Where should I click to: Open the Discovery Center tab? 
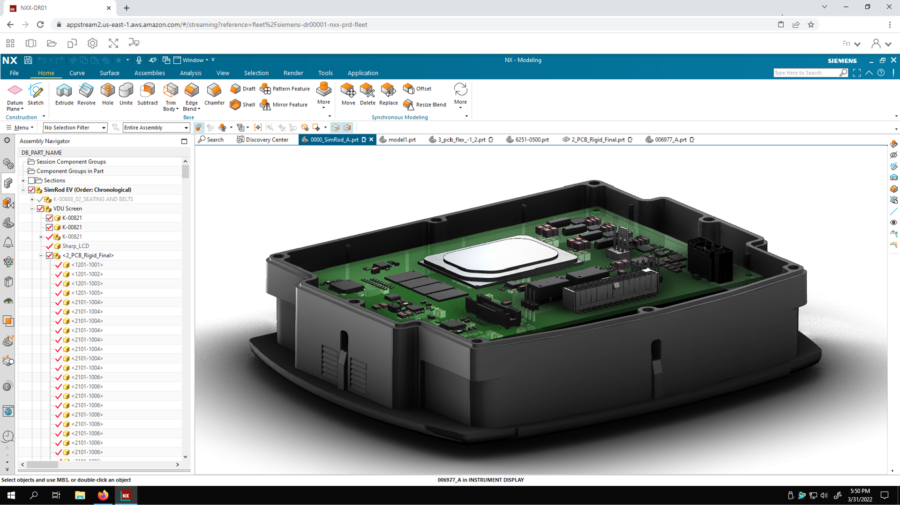(x=265, y=140)
